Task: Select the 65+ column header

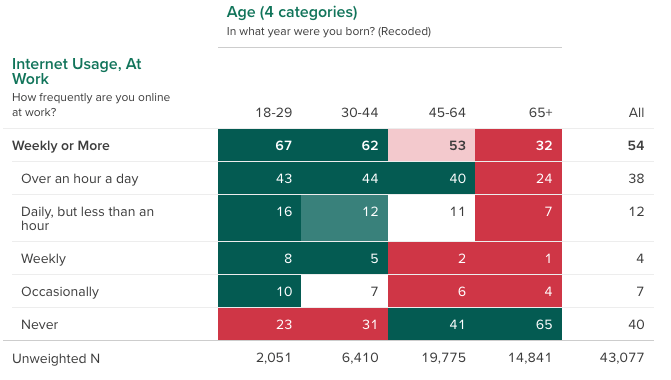Action: 540,113
